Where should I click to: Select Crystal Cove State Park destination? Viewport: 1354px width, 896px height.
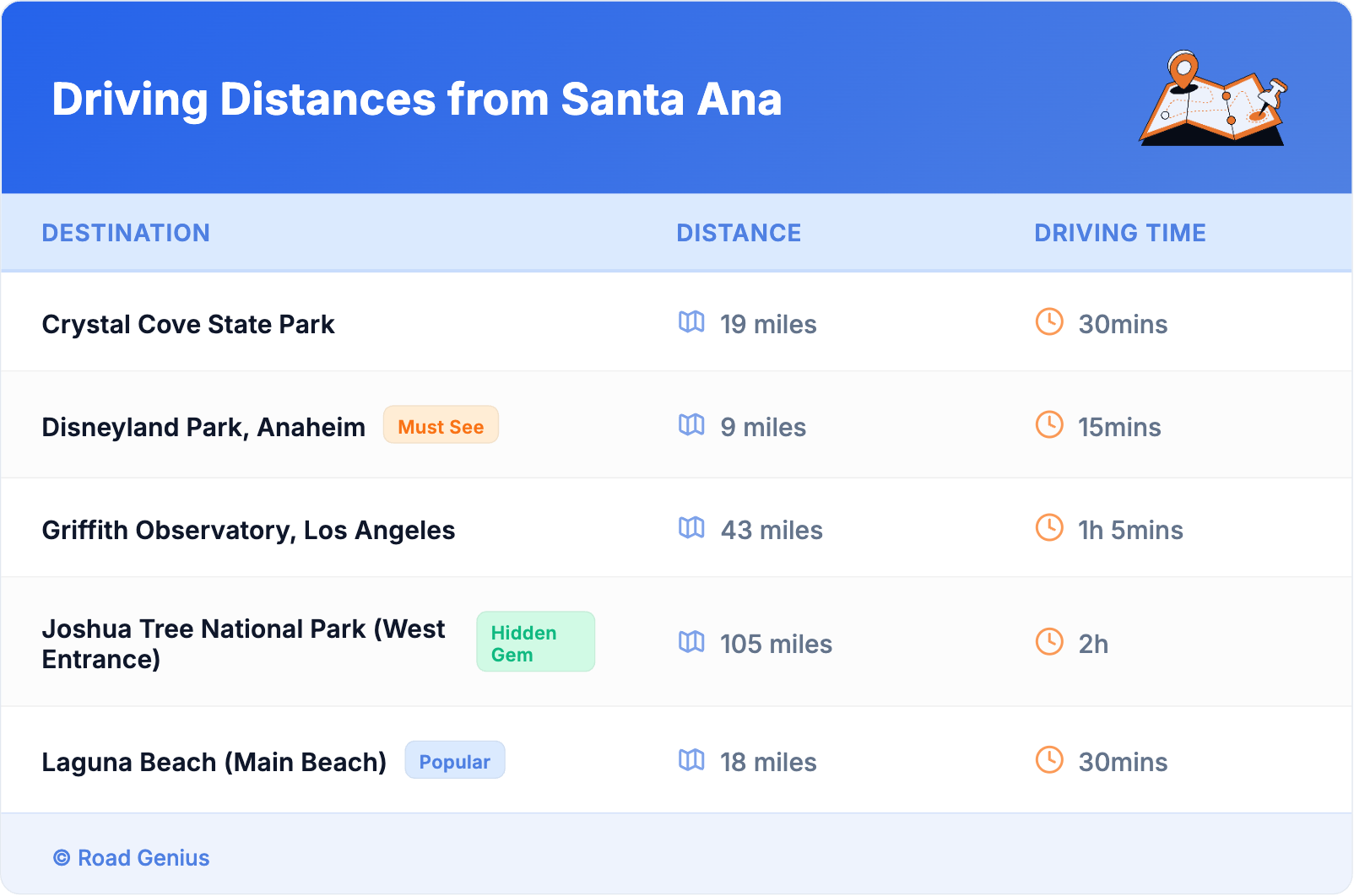[188, 325]
